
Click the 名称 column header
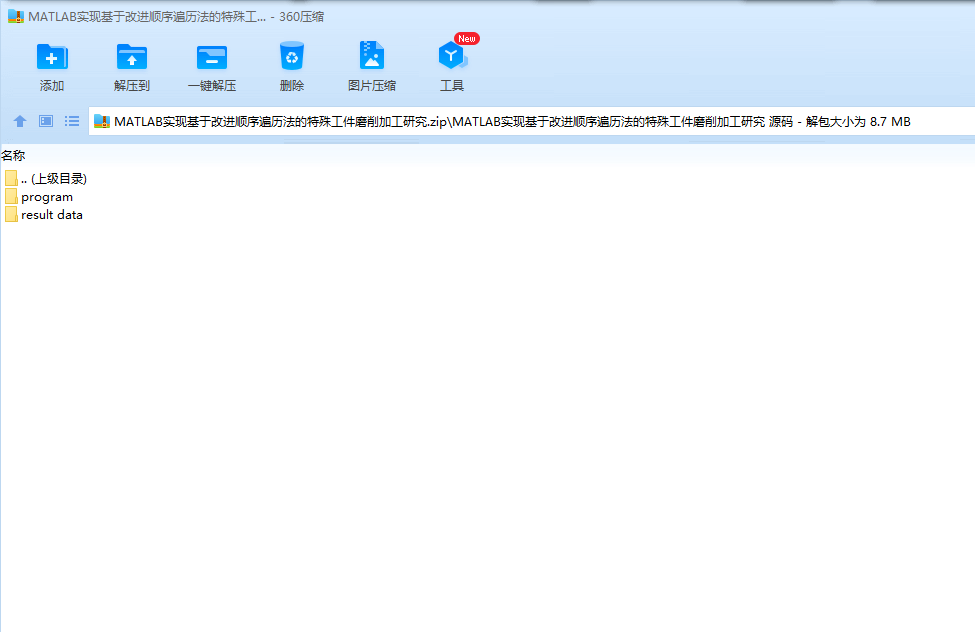pyautogui.click(x=13, y=156)
